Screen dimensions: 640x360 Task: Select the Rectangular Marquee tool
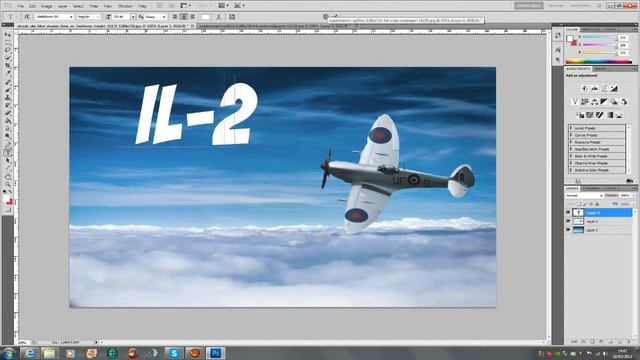coord(7,42)
